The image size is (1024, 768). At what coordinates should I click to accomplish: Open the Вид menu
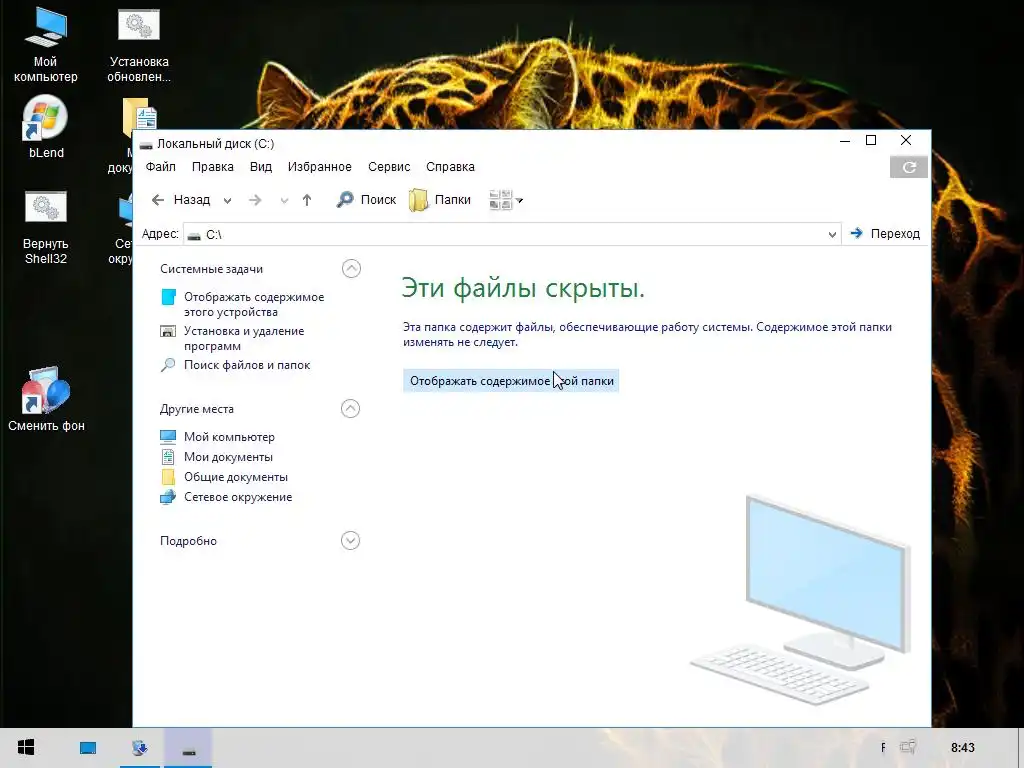(x=261, y=167)
